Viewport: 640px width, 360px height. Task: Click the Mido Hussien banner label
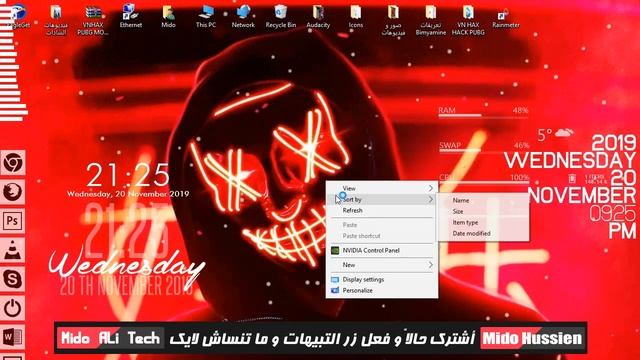pyautogui.click(x=532, y=338)
